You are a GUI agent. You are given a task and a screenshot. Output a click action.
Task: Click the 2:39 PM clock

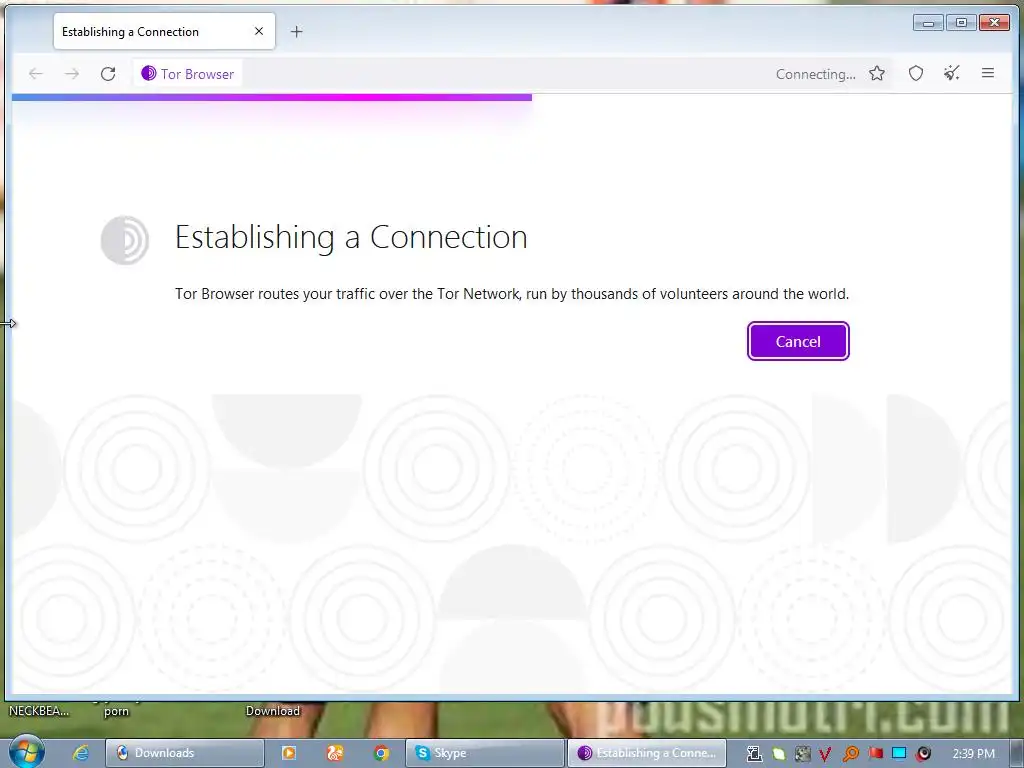point(973,754)
